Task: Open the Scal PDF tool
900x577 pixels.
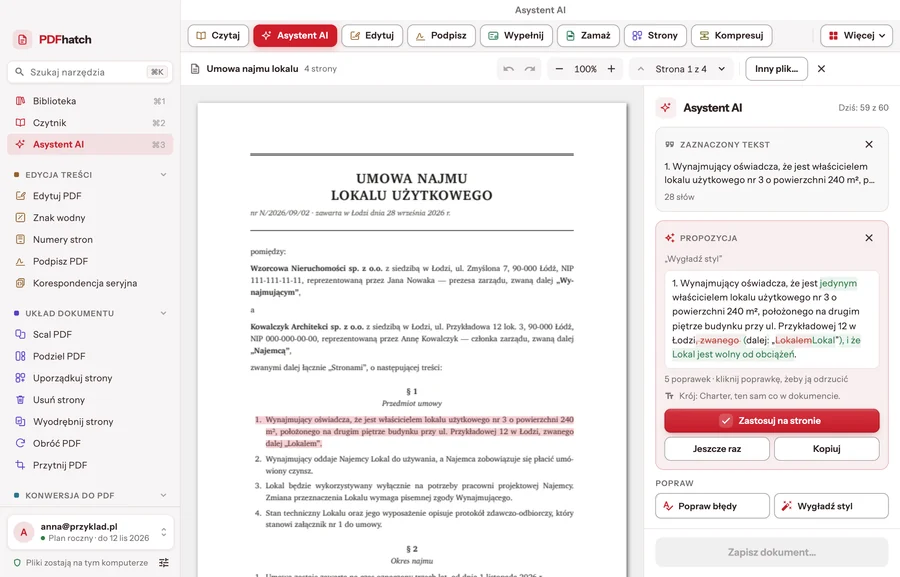Action: tap(90, 334)
